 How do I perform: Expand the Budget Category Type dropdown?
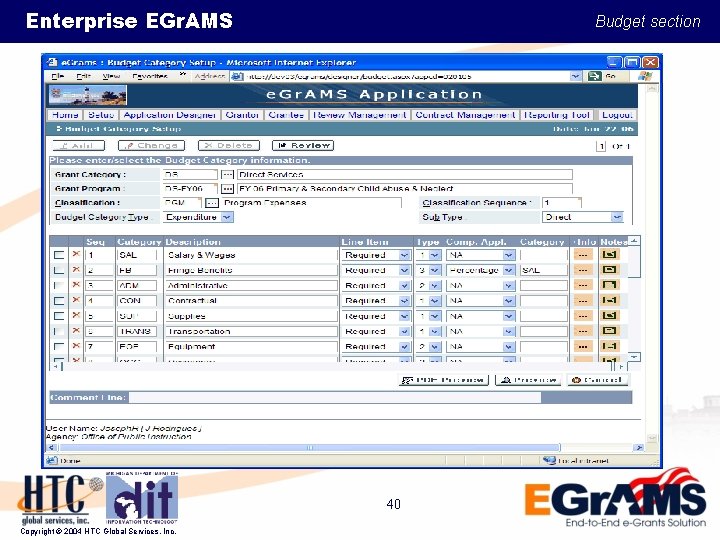point(227,217)
